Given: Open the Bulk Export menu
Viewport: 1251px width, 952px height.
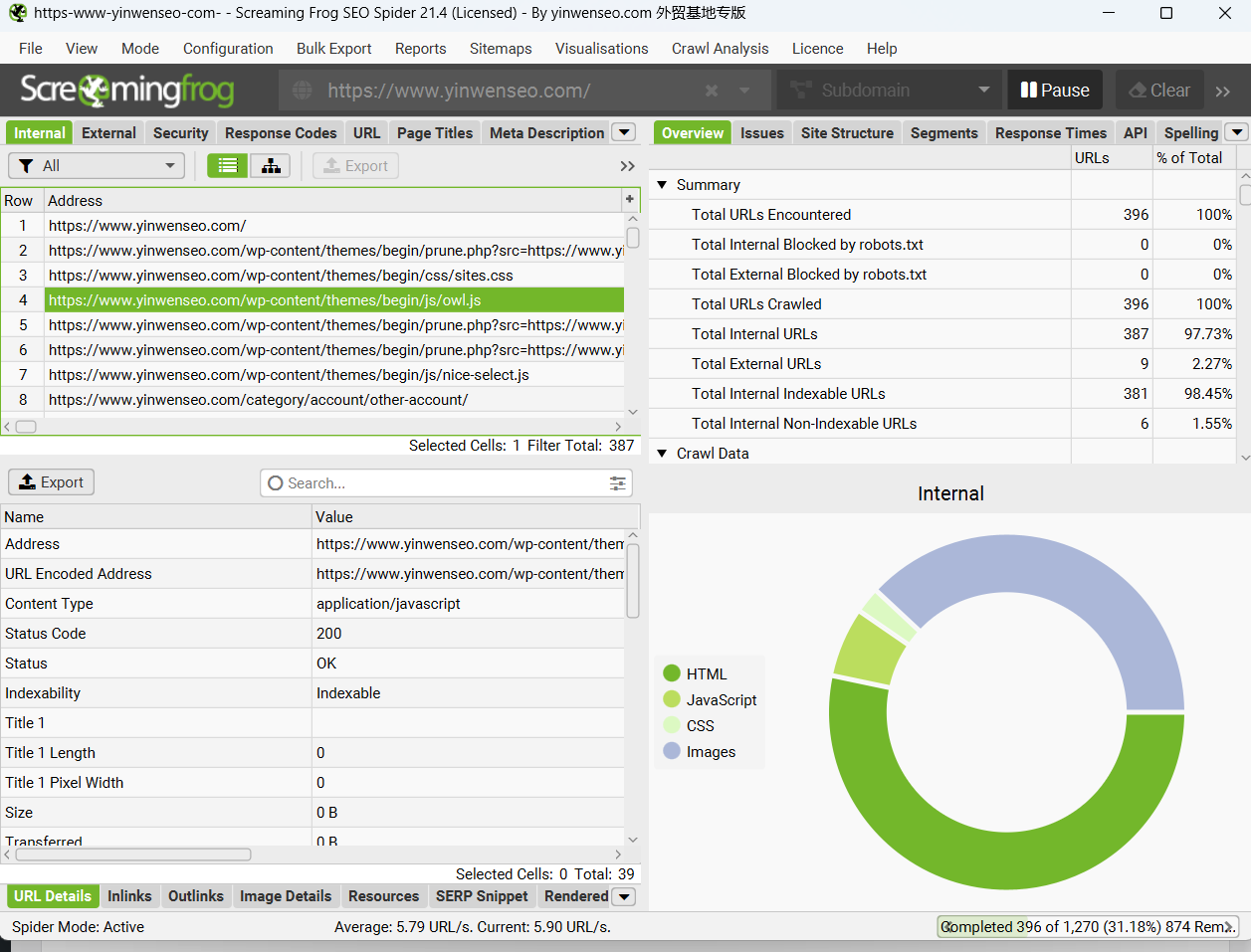Looking at the screenshot, I should 333,49.
